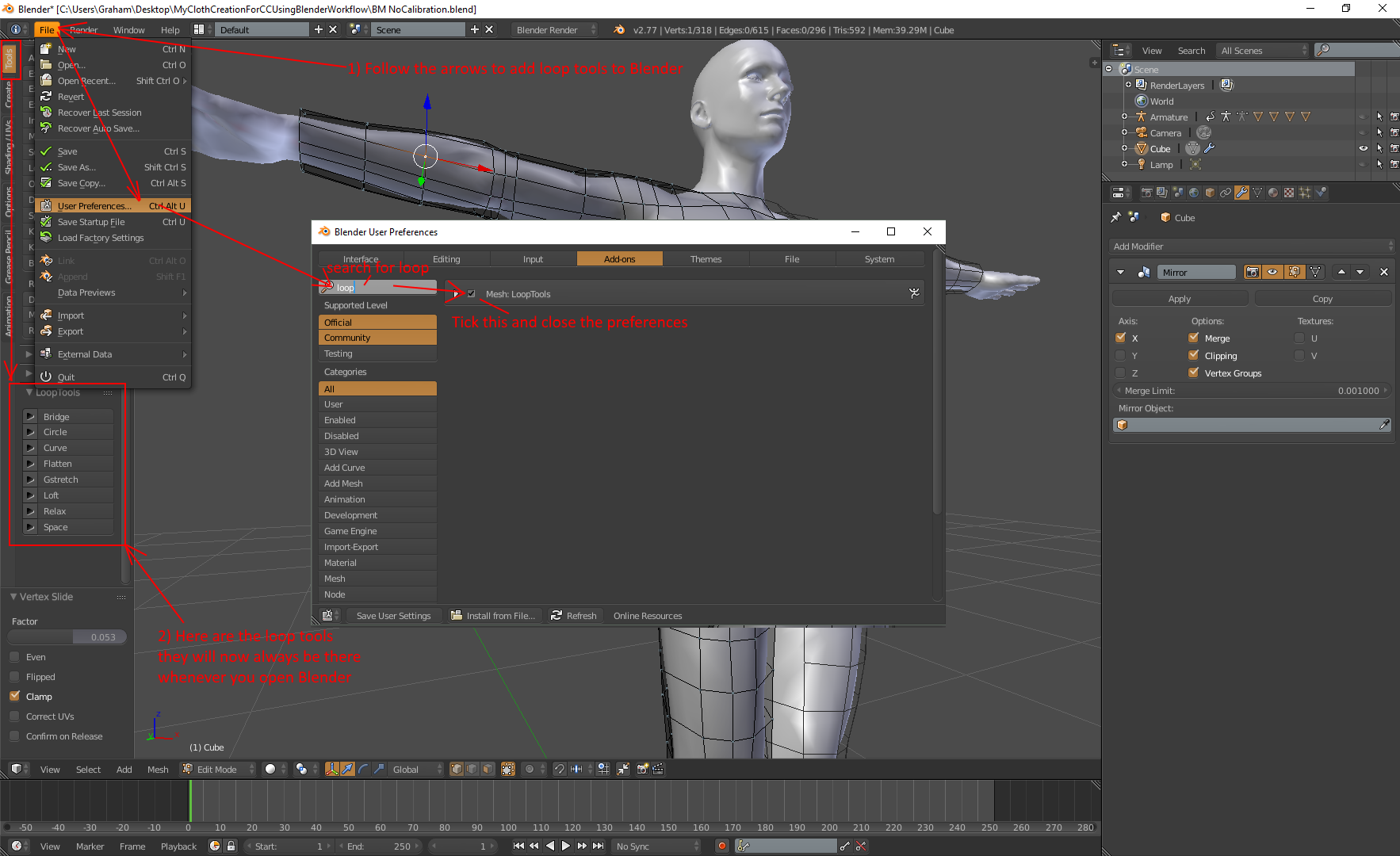
Task: Toggle the Vertex Groups checkbox
Action: [1194, 373]
